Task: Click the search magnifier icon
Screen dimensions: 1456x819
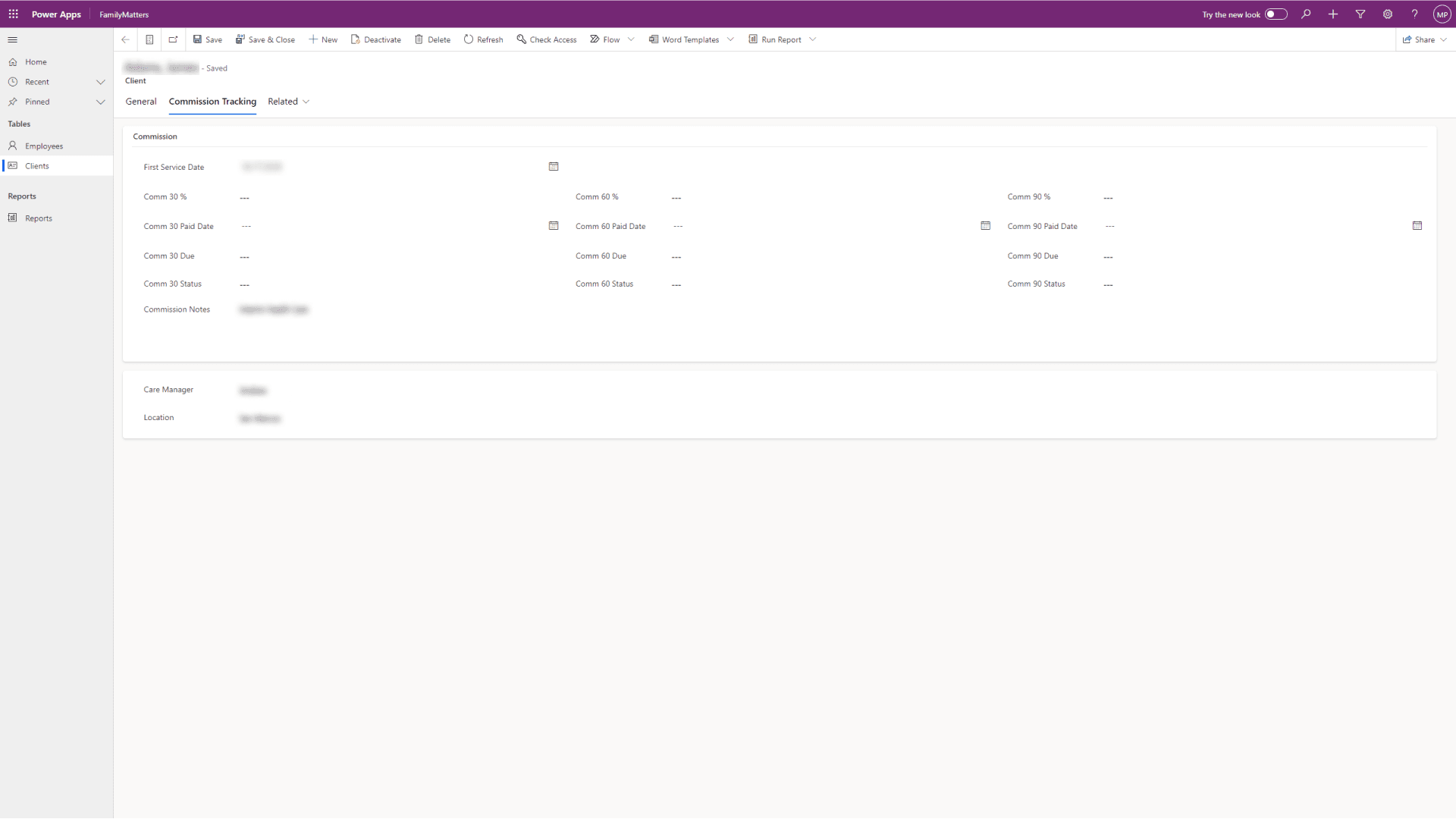Action: pyautogui.click(x=1306, y=14)
